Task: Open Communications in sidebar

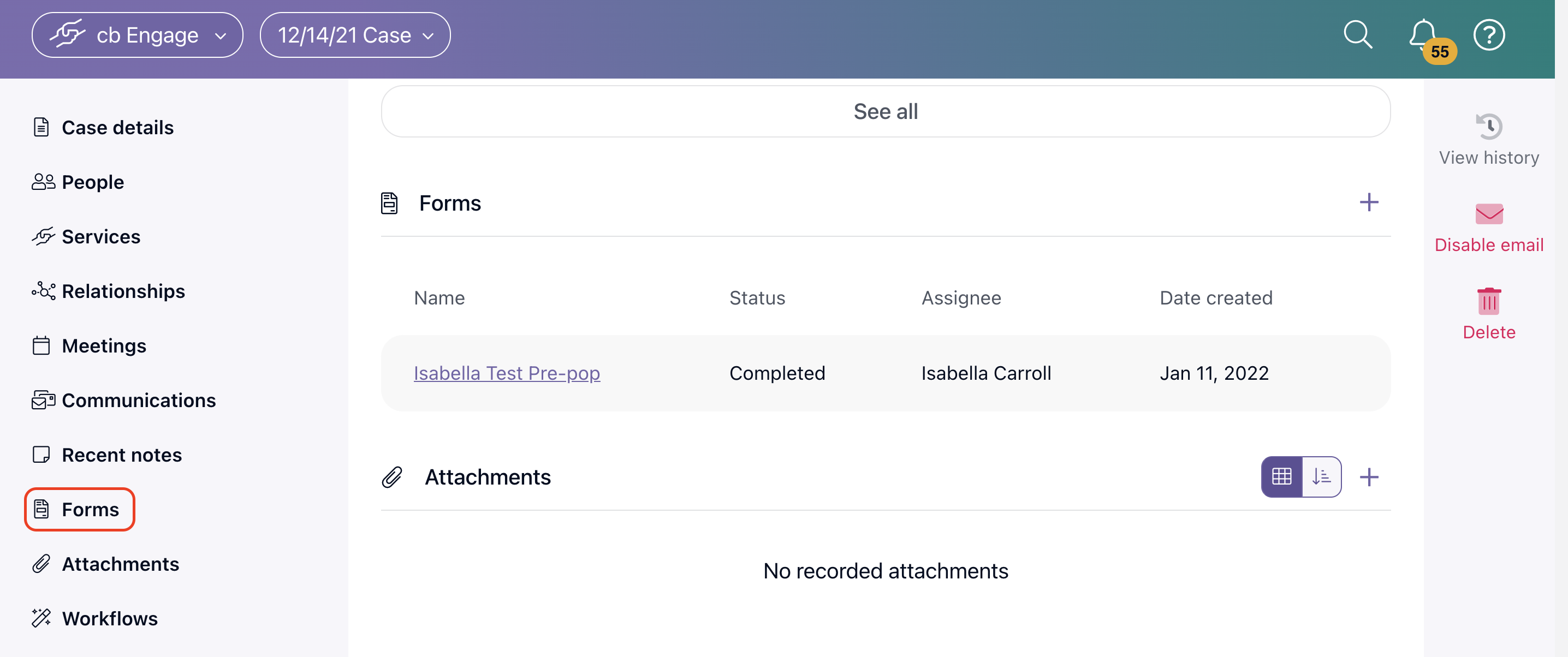Action: 123,401
